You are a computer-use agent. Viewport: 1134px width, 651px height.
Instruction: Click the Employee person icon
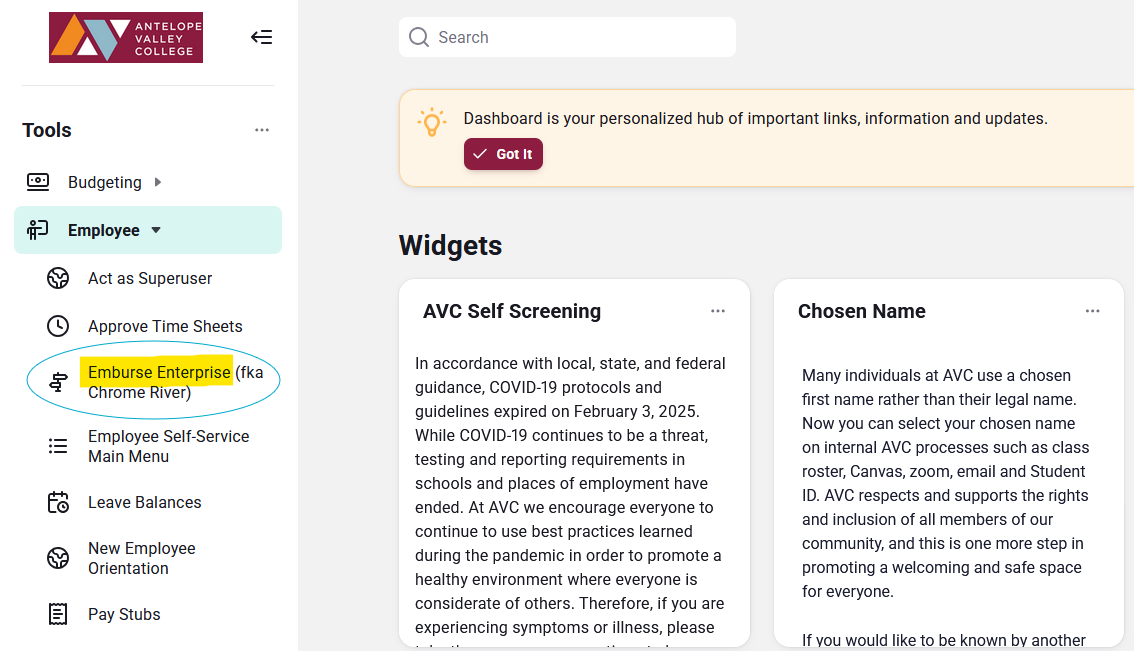38,230
